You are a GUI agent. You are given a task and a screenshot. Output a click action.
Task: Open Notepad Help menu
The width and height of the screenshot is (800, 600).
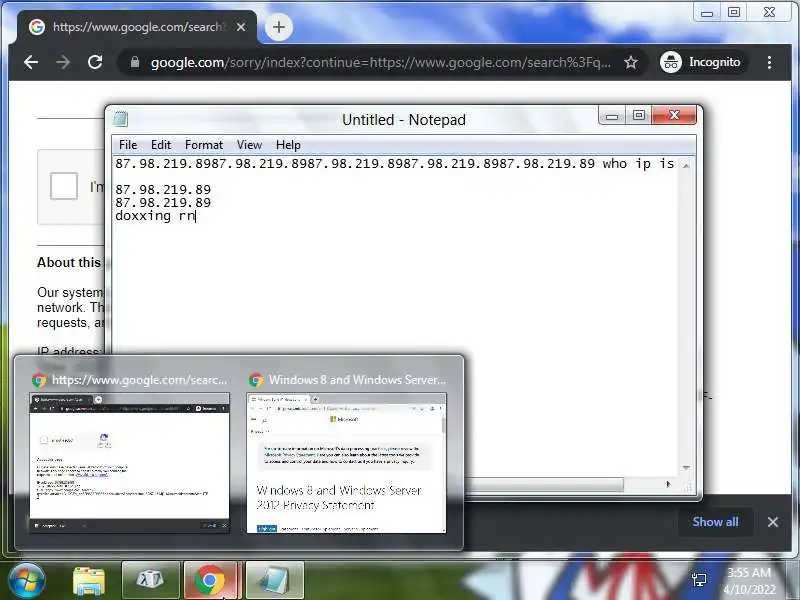point(288,145)
